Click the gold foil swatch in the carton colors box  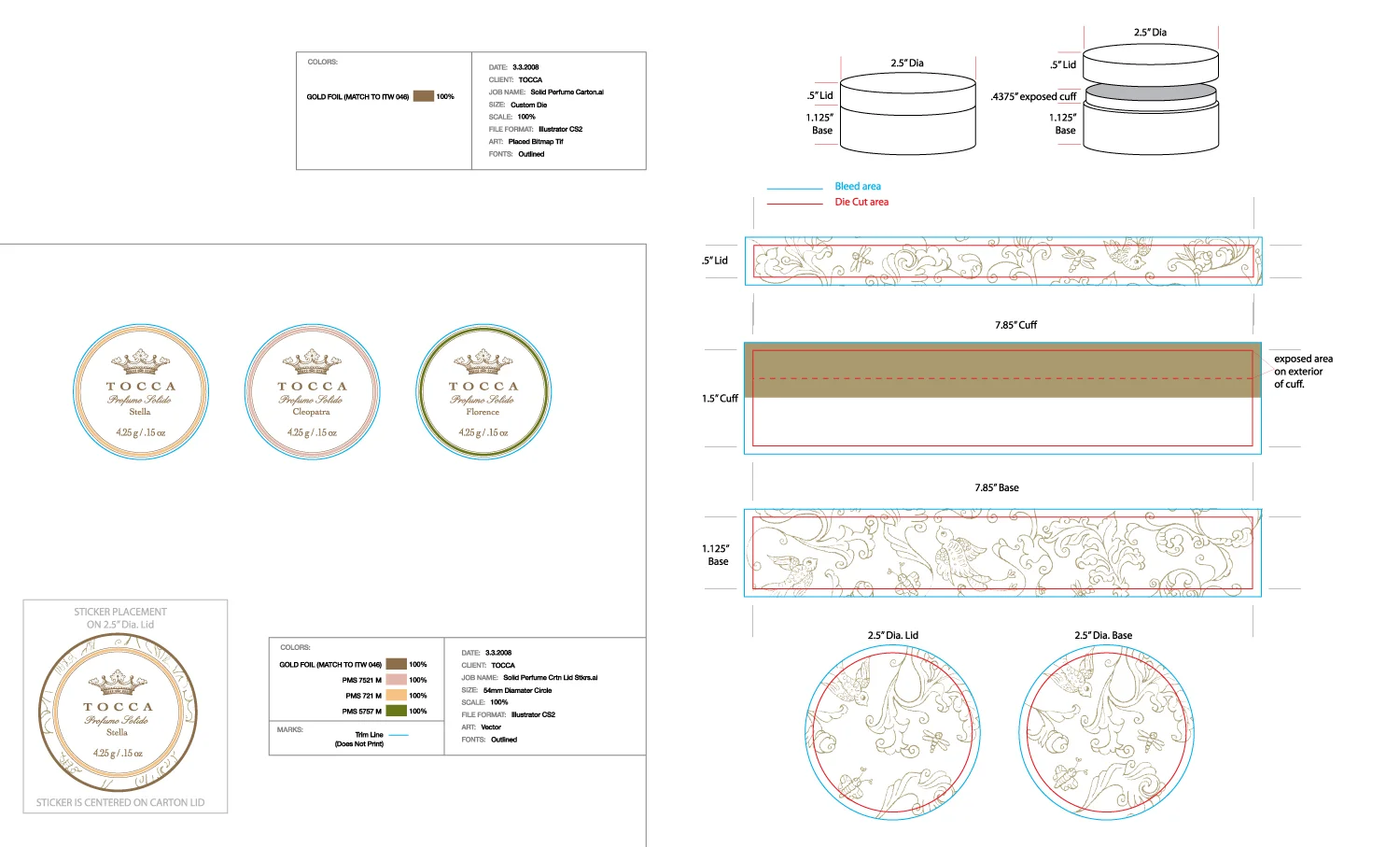[x=424, y=96]
